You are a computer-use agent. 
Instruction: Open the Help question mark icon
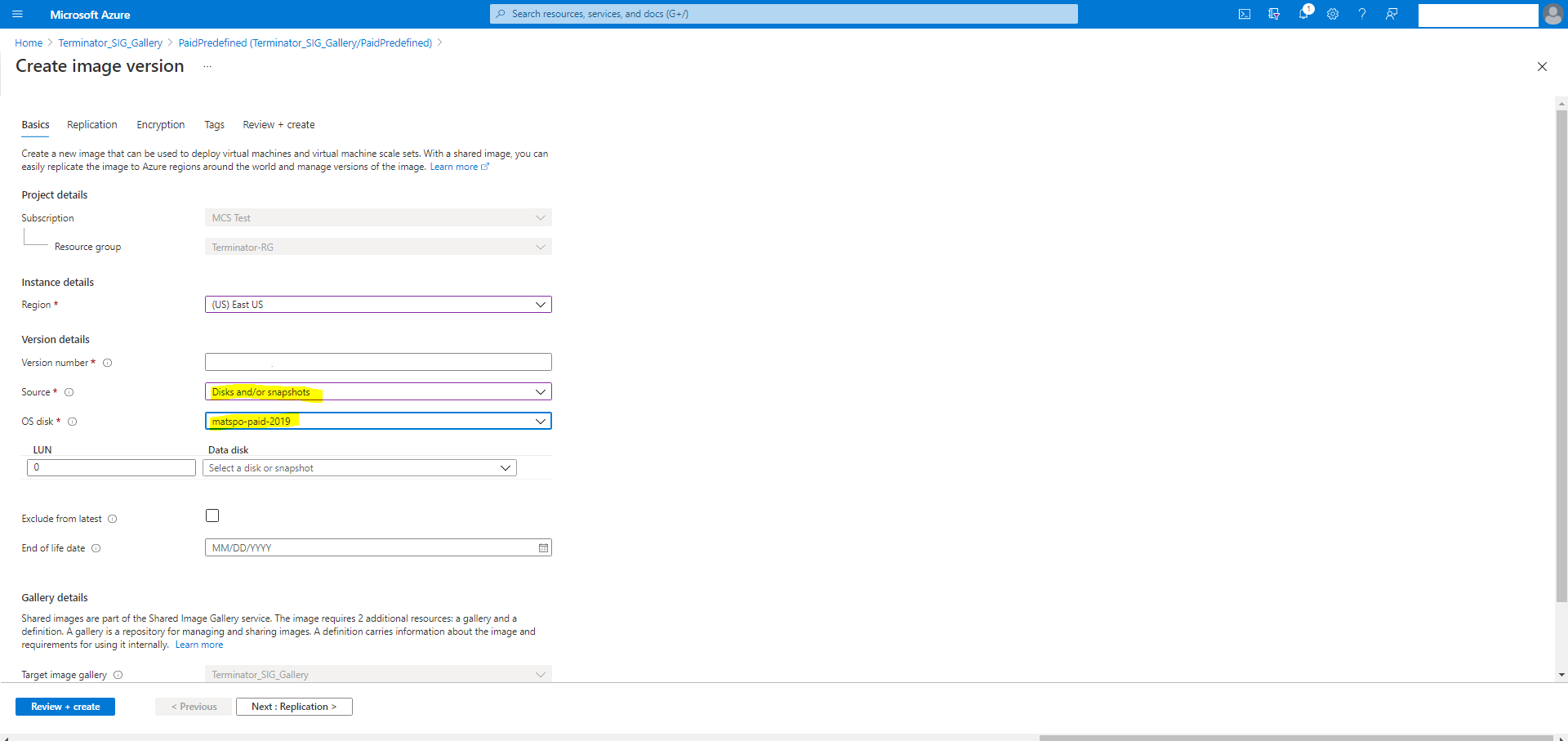1362,14
